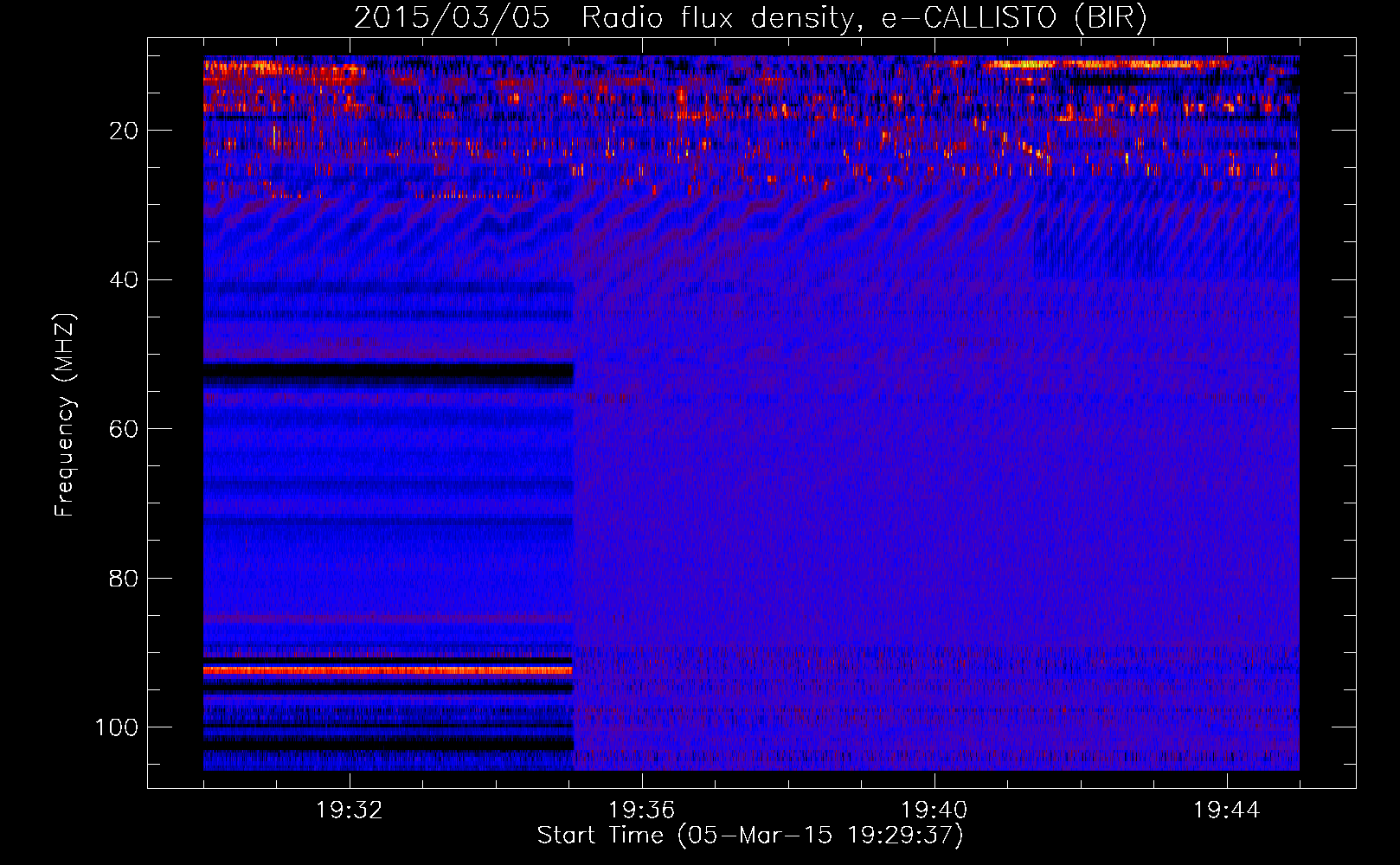Click the 60 frequency tick label

124,429
